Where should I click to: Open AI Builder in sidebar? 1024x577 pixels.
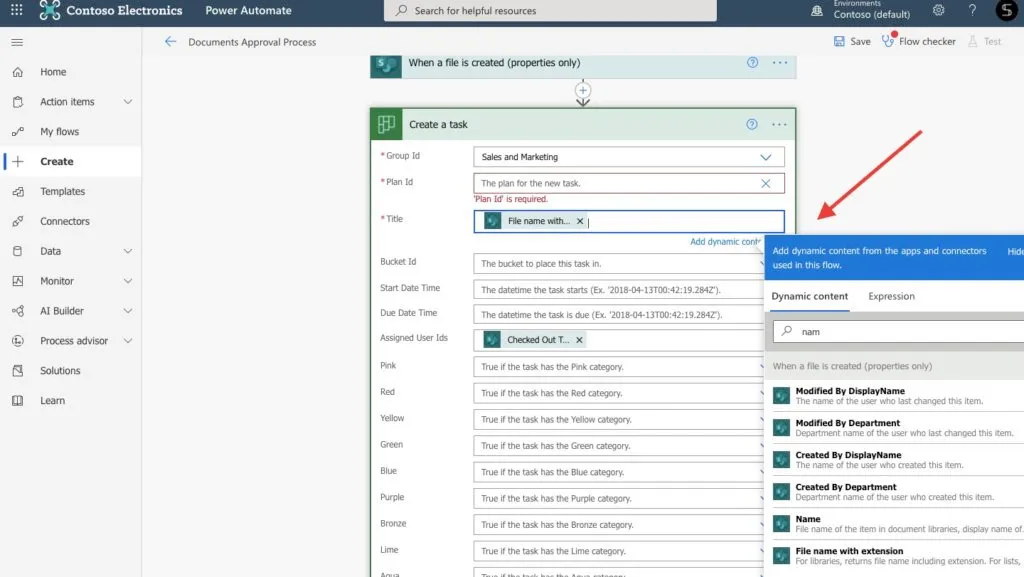(62, 311)
